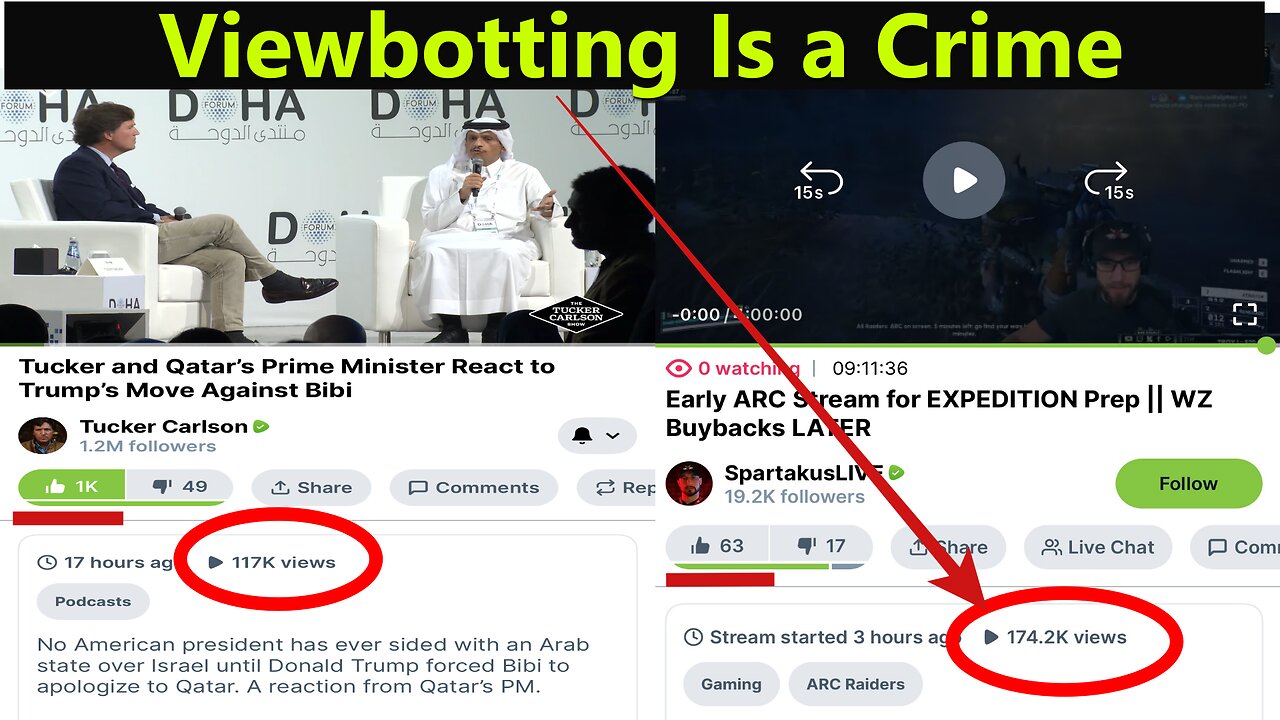The height and width of the screenshot is (720, 1280).
Task: Skip forward 15 seconds in stream
Action: (x=1109, y=181)
